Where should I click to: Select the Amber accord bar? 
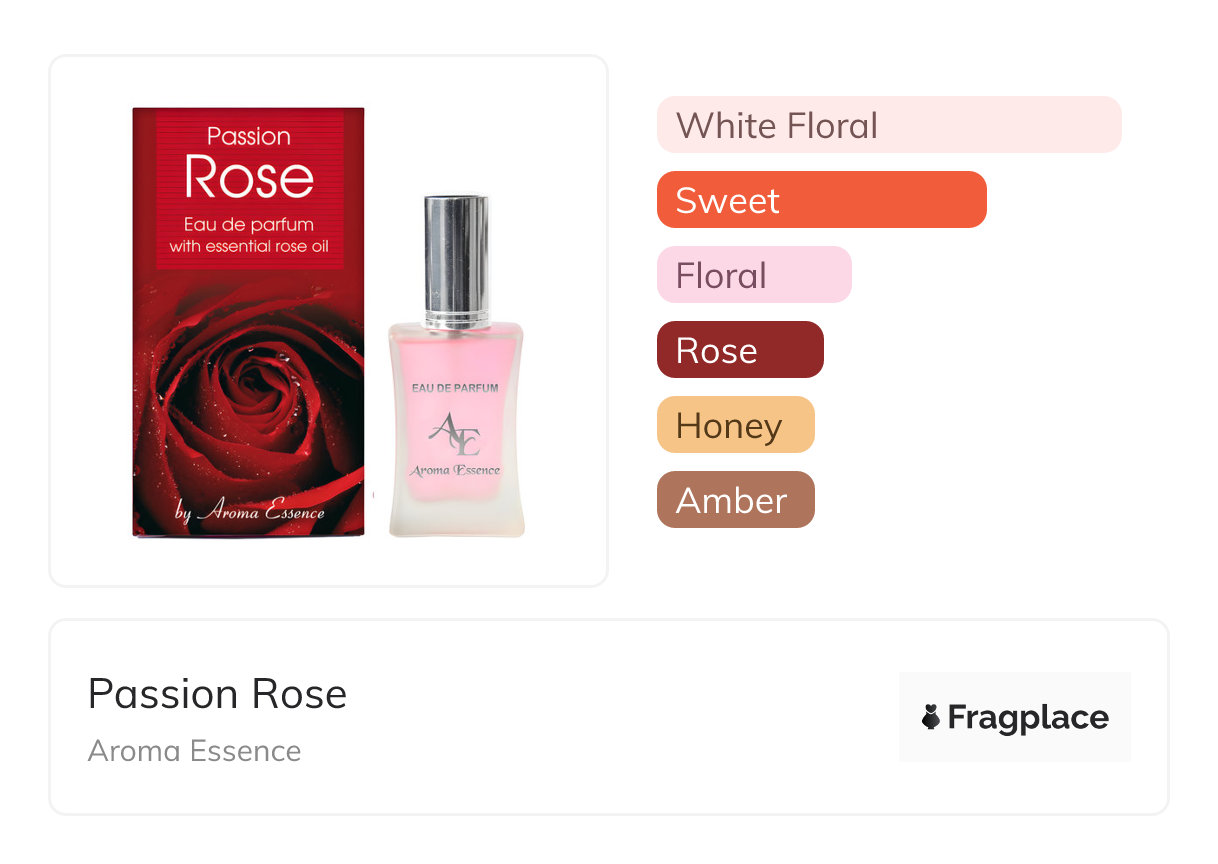pos(736,500)
